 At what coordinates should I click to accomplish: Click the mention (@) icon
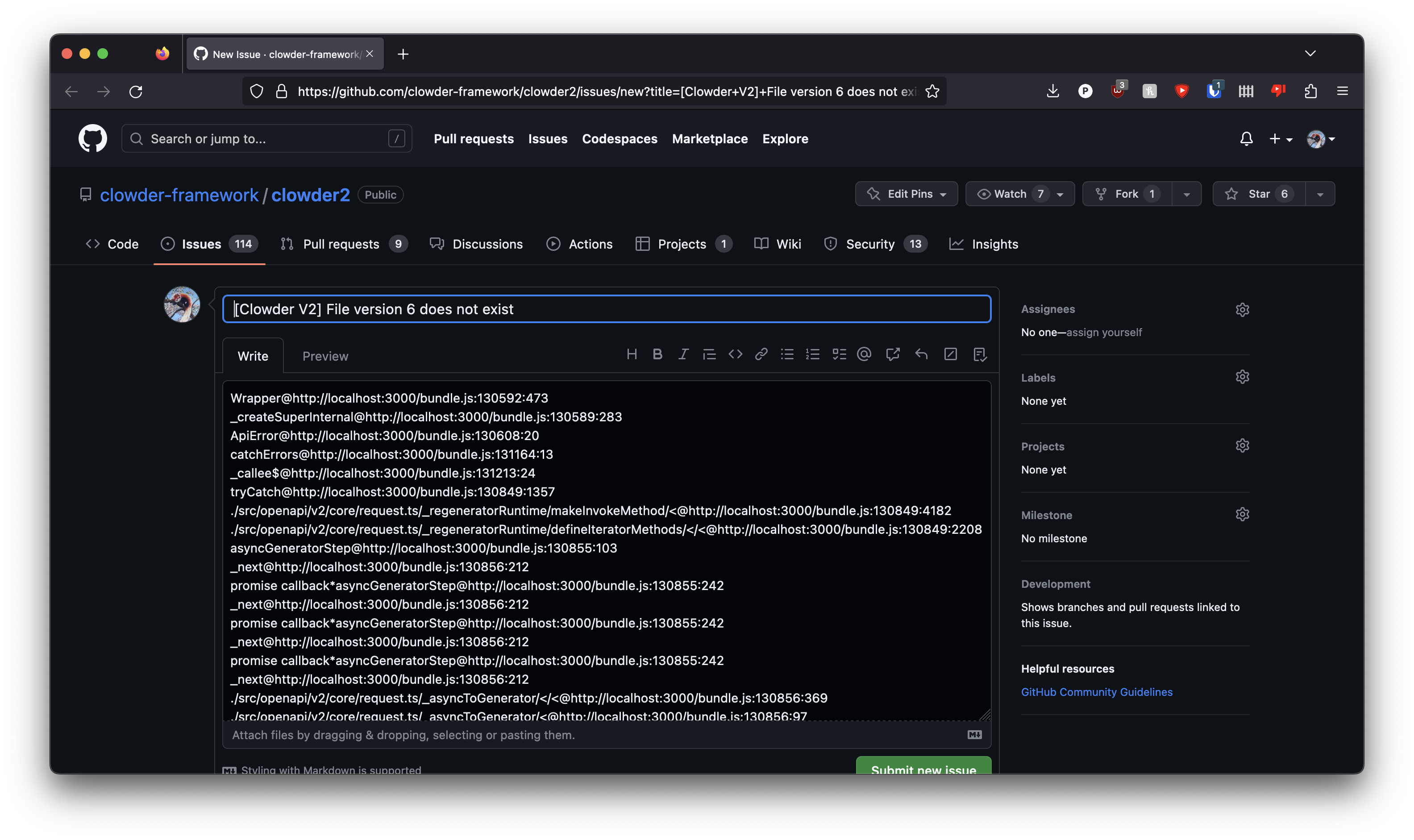(x=864, y=354)
